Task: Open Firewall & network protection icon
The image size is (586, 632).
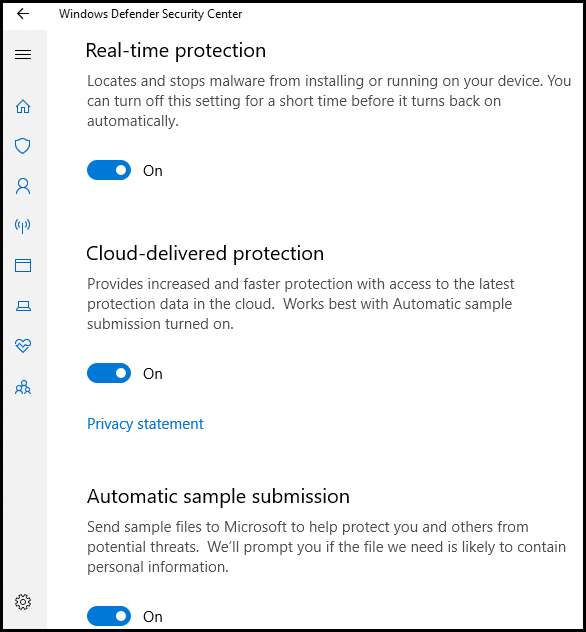Action: 23,226
